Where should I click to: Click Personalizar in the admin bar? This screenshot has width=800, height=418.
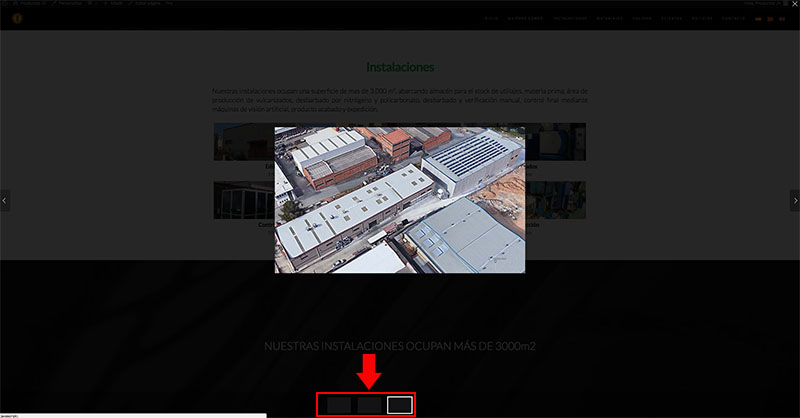(x=67, y=3)
